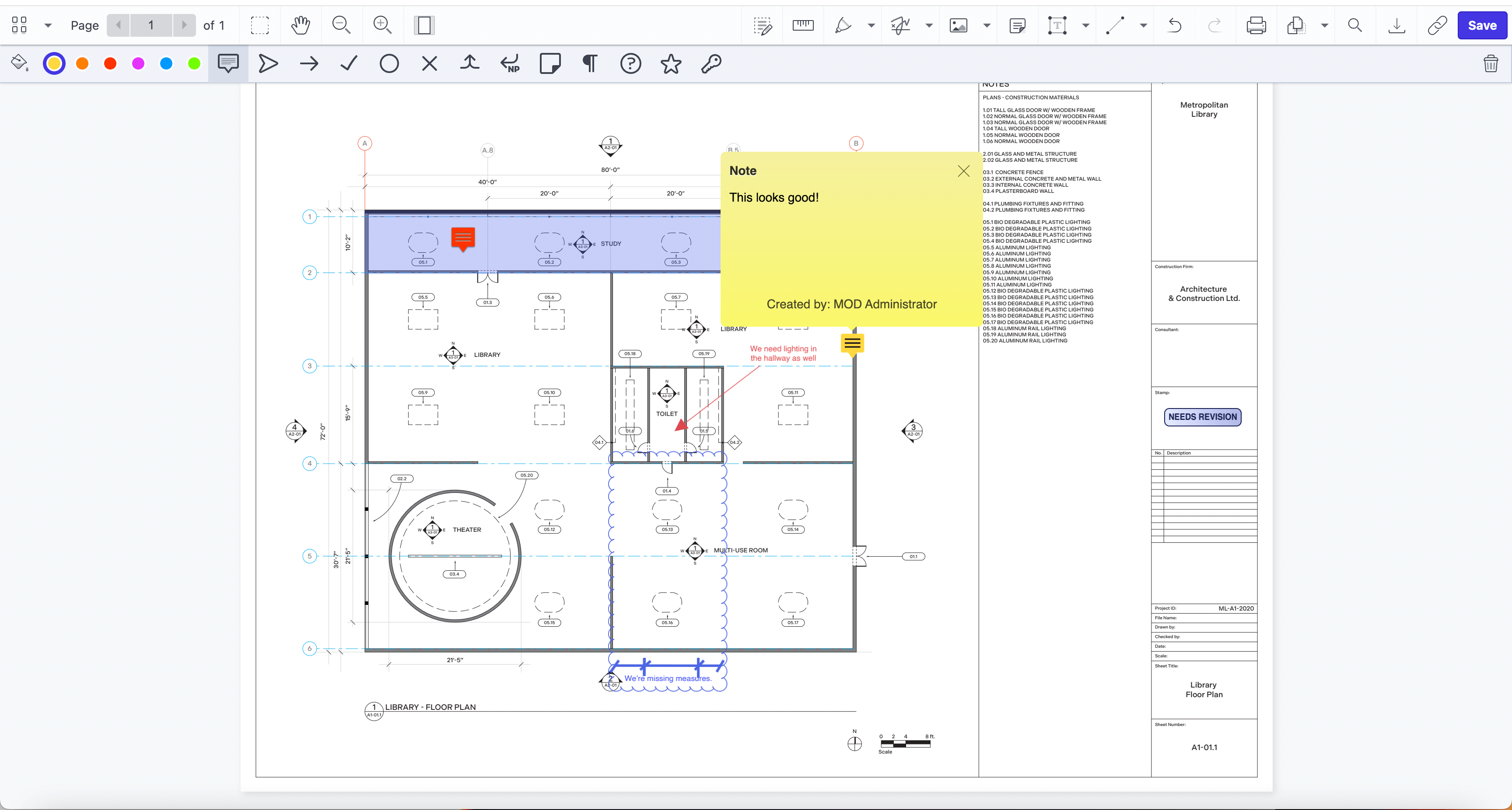Go to the next page arrow
1512x810 pixels.
pos(184,25)
